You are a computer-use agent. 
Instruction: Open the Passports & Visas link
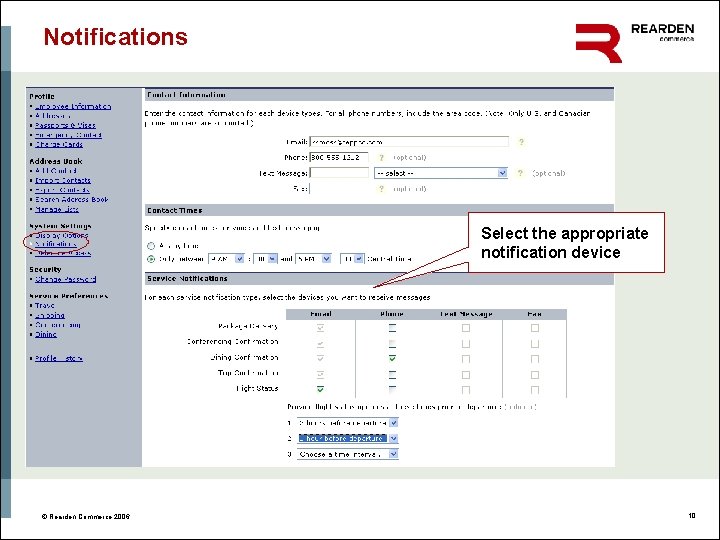pos(65,125)
